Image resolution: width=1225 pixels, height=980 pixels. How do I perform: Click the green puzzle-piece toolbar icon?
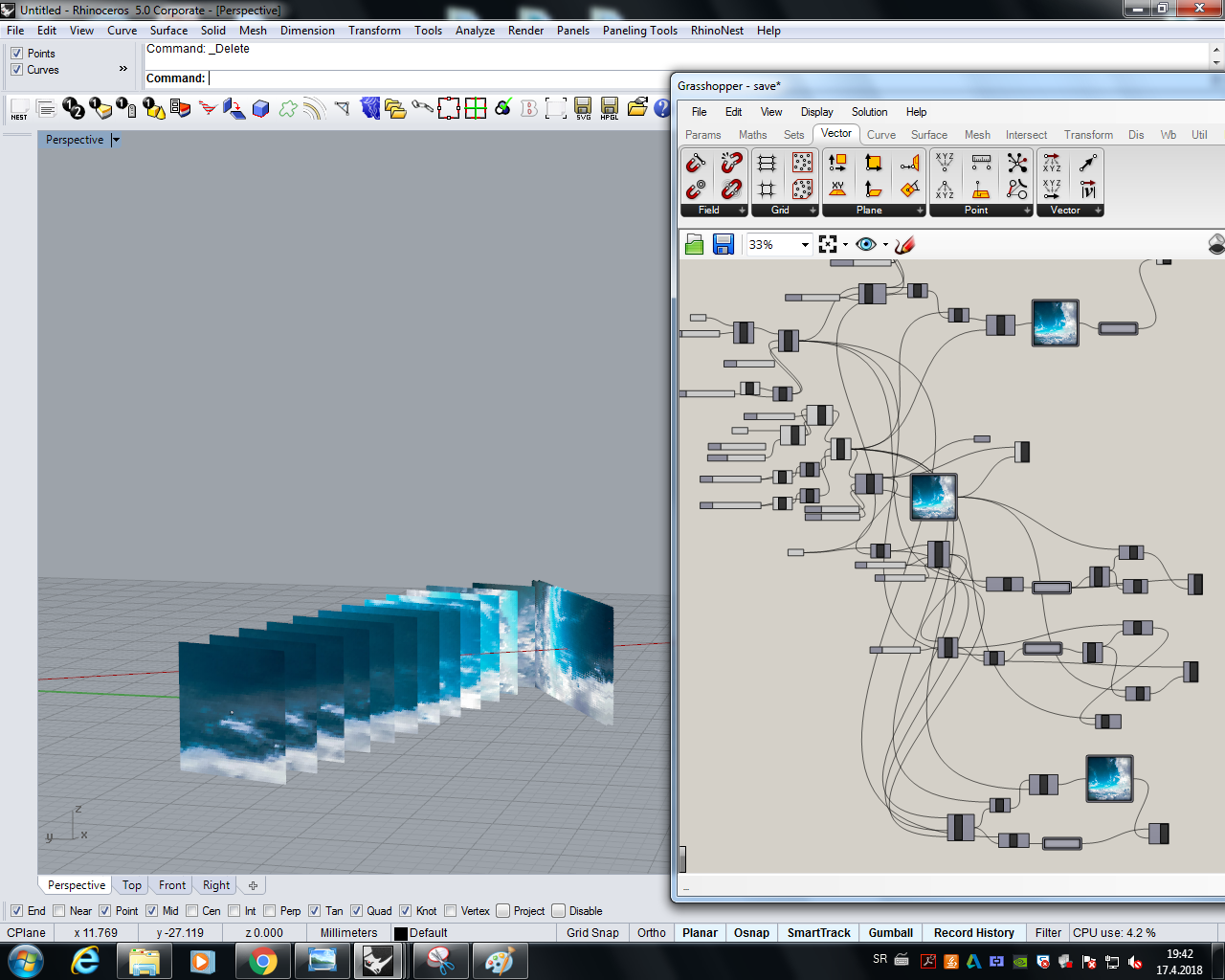point(288,108)
